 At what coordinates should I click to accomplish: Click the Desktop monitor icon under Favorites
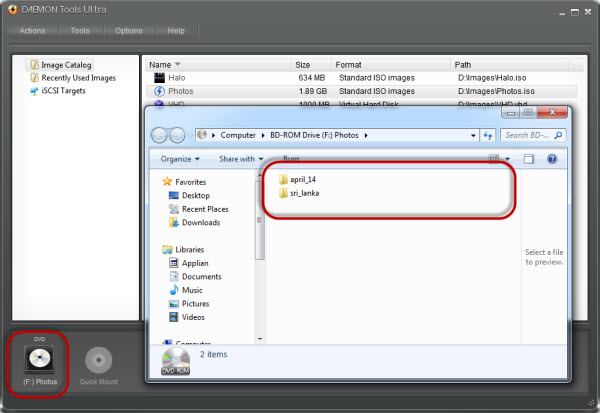174,195
